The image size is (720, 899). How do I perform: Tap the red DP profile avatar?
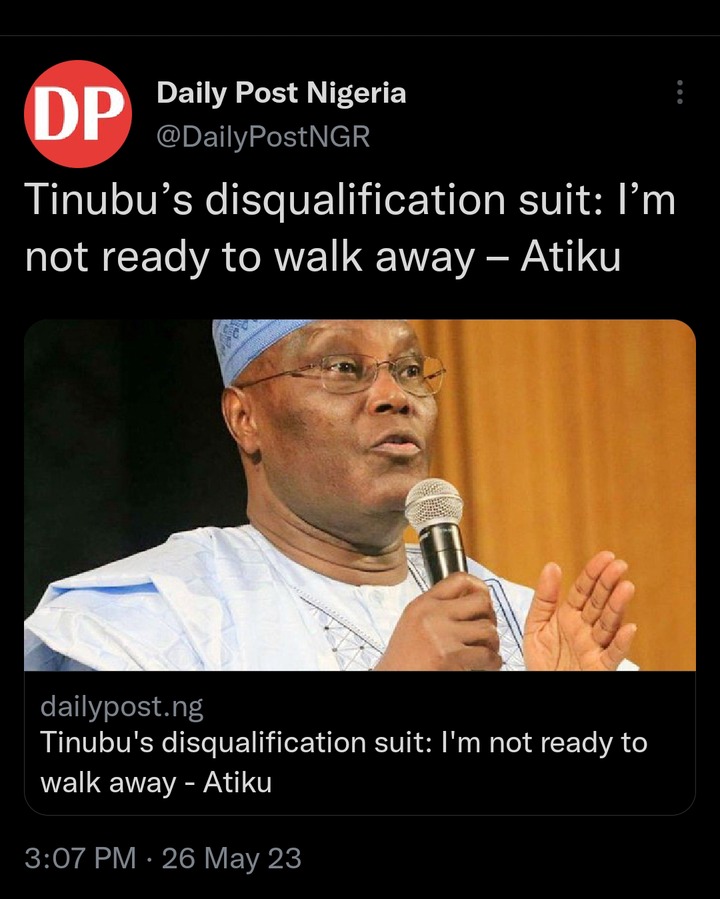[x=78, y=114]
